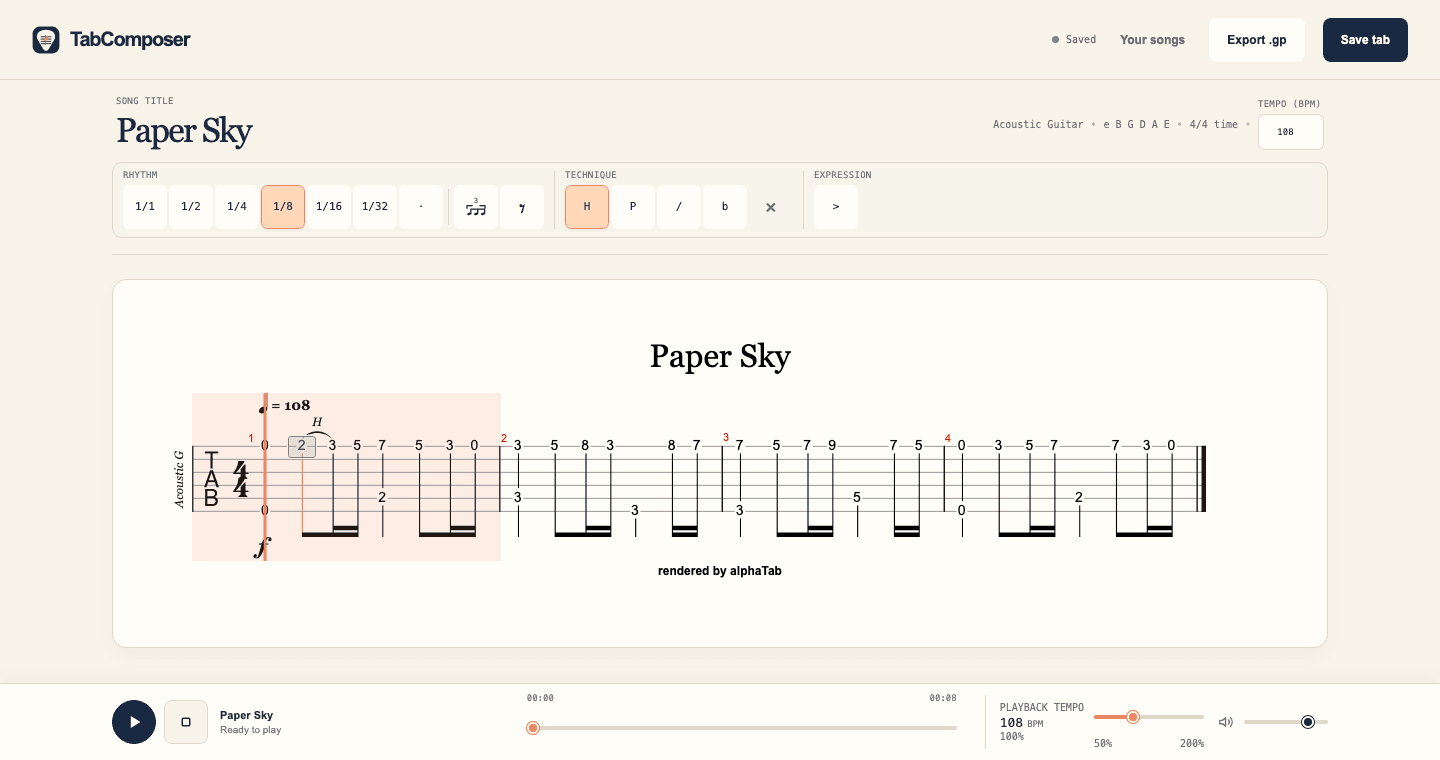Screen dimensions: 1440x760
Task: Select whole note 1/1 duration
Action: 145,207
